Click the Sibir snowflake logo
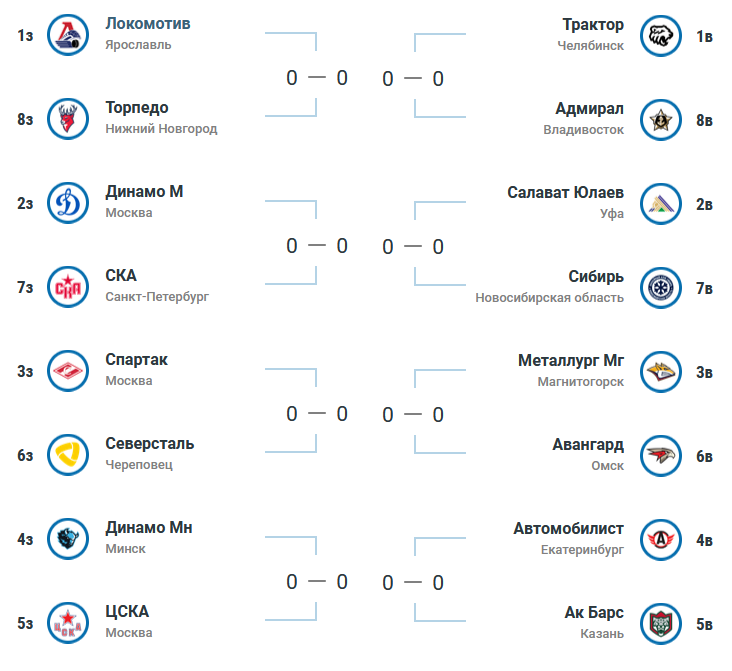The image size is (732, 671). click(x=661, y=288)
